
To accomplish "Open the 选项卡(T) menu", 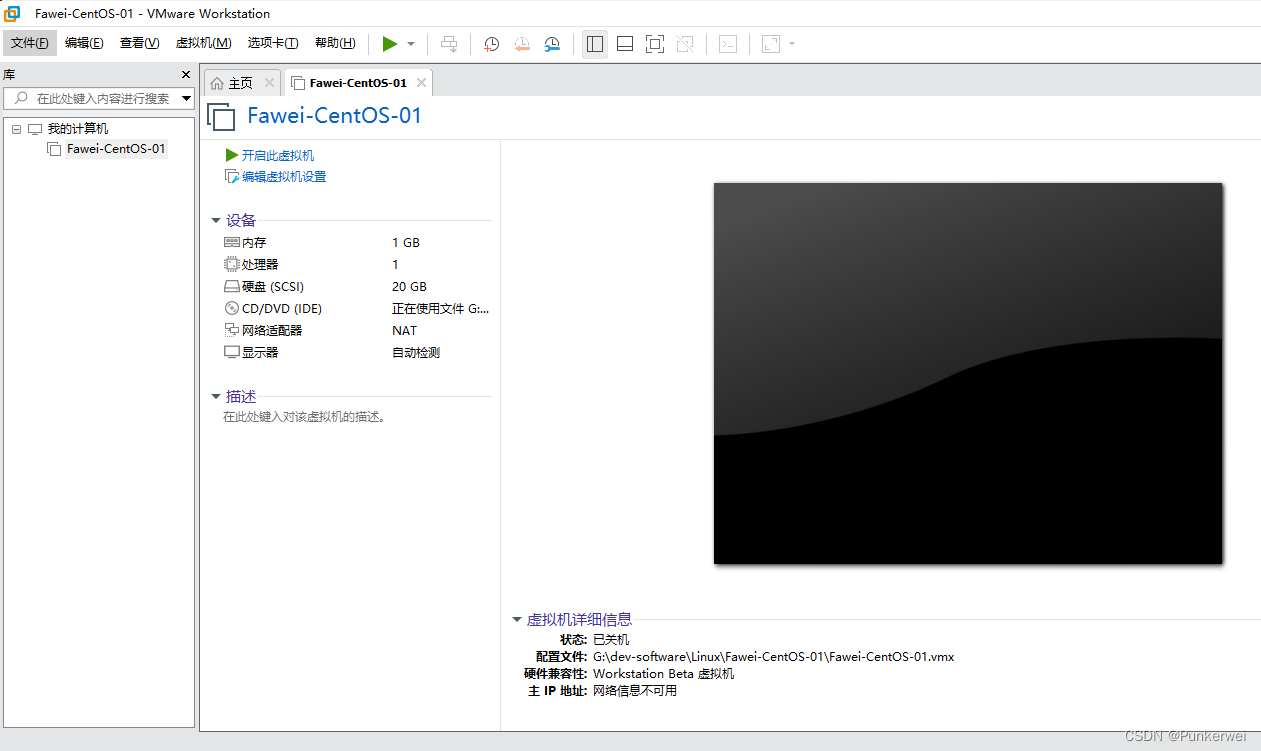I will pyautogui.click(x=273, y=43).
